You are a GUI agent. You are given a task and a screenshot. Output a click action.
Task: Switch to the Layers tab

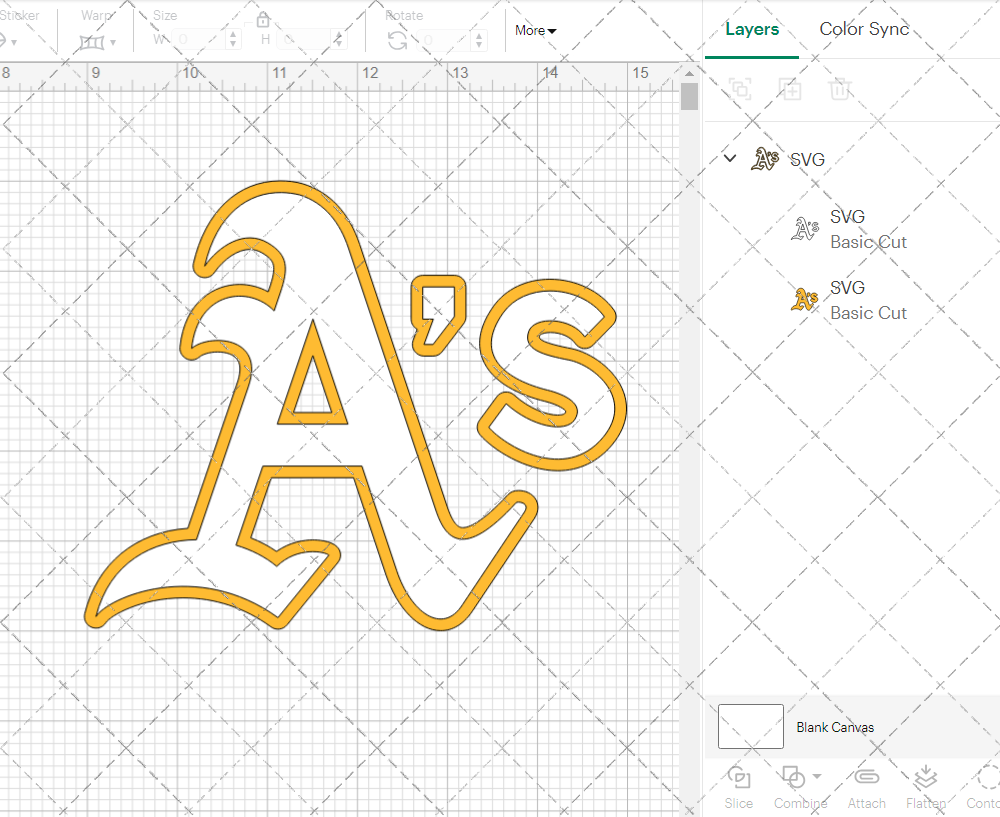(752, 29)
